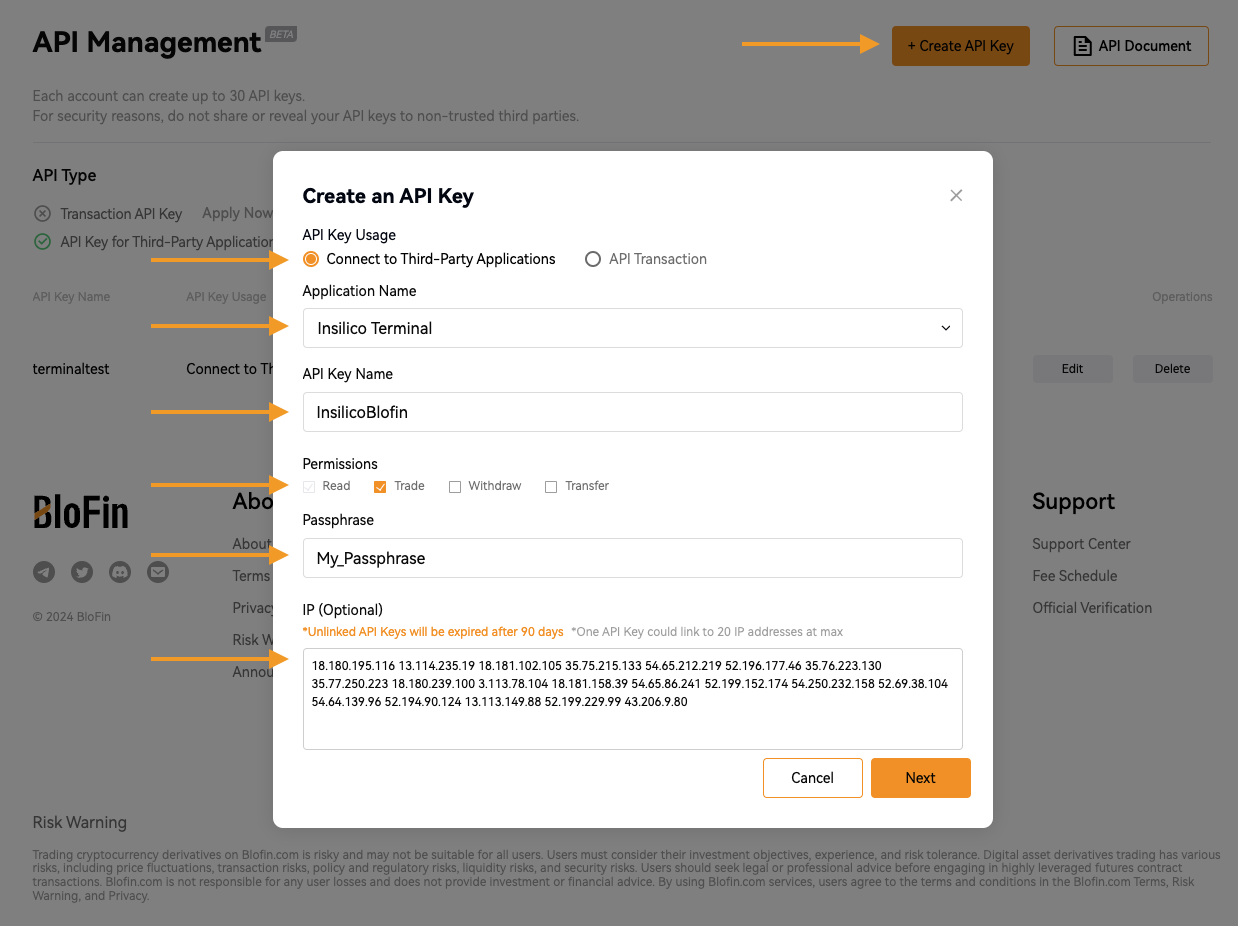Cancel the API key creation
The height and width of the screenshot is (926, 1238).
point(812,778)
